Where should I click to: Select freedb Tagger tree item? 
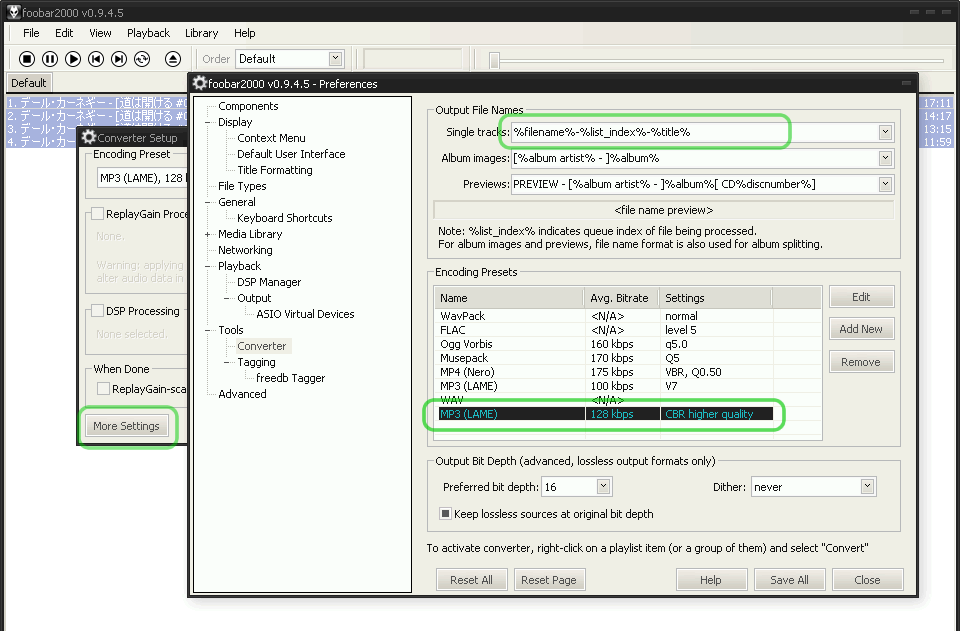click(x=290, y=378)
